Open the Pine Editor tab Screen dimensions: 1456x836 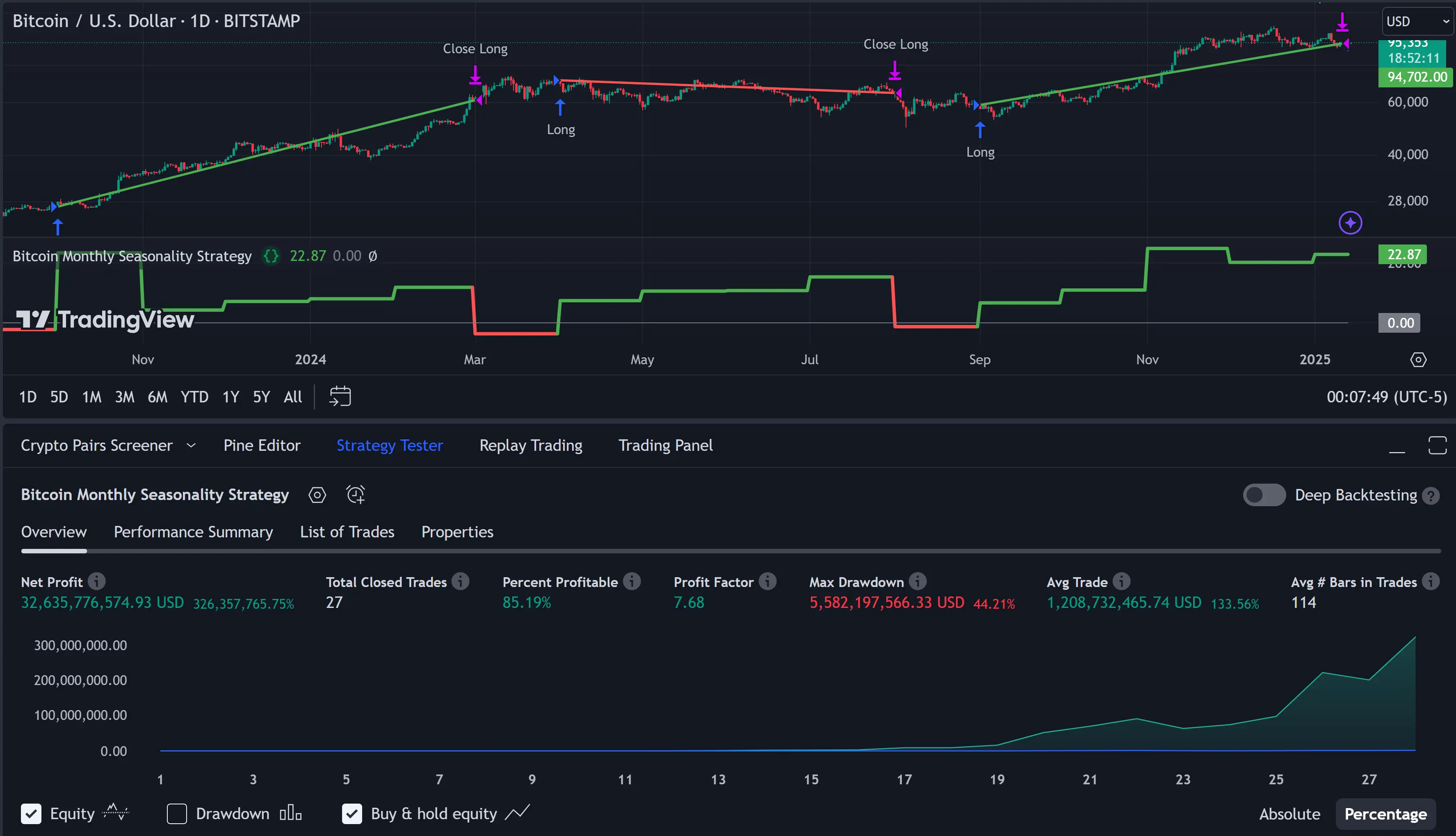(262, 445)
